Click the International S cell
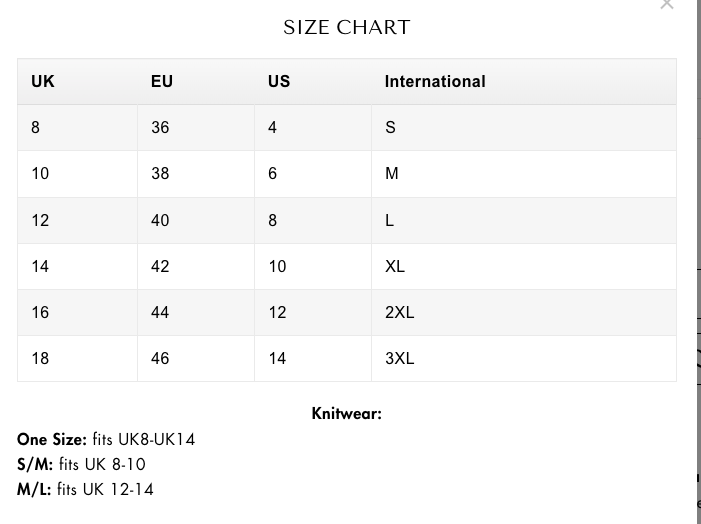This screenshot has height=524, width=701. point(390,128)
